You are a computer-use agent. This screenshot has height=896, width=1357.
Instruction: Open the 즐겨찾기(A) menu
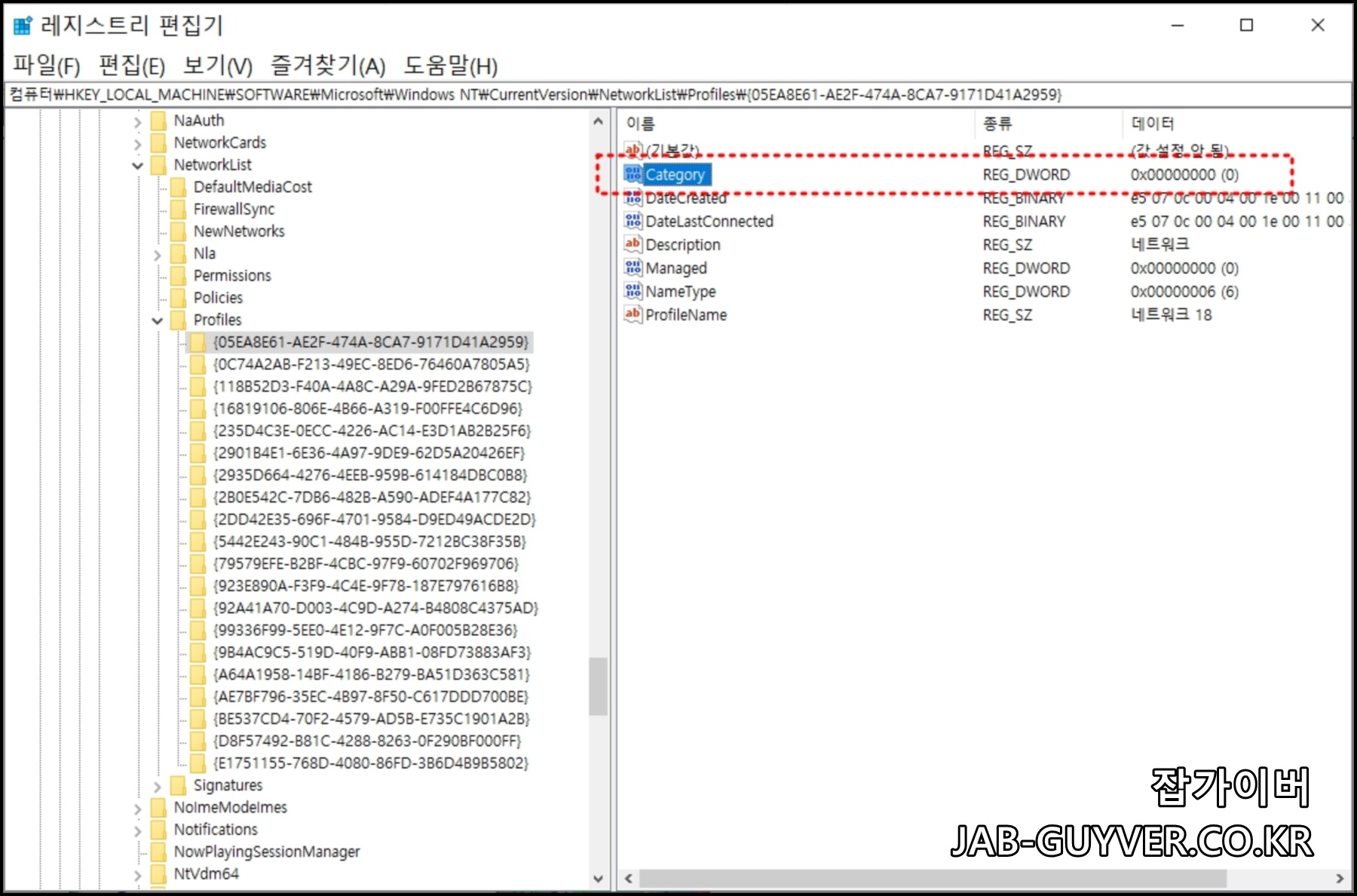pos(328,66)
